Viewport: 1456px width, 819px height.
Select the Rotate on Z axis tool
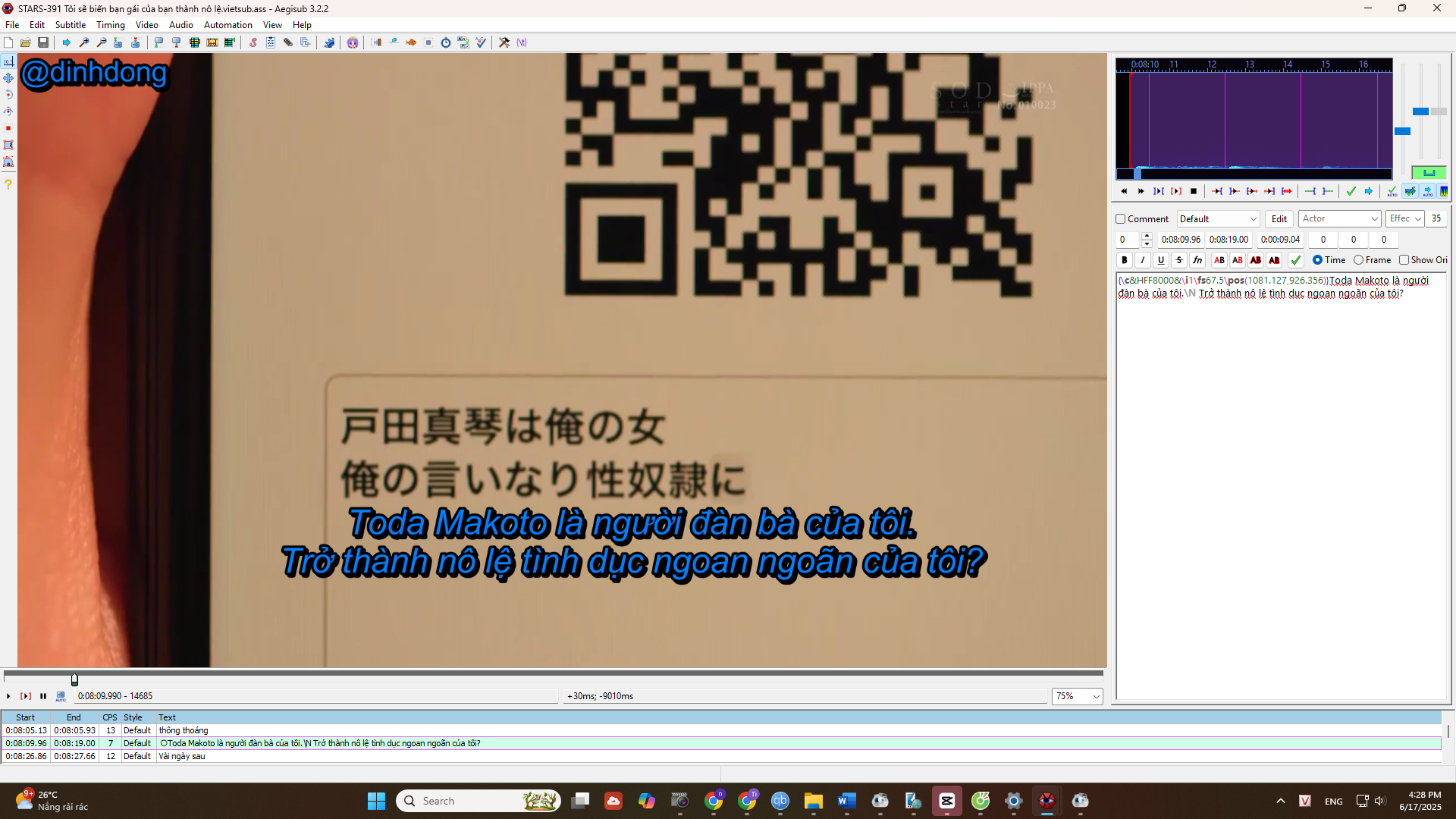pyautogui.click(x=8, y=95)
